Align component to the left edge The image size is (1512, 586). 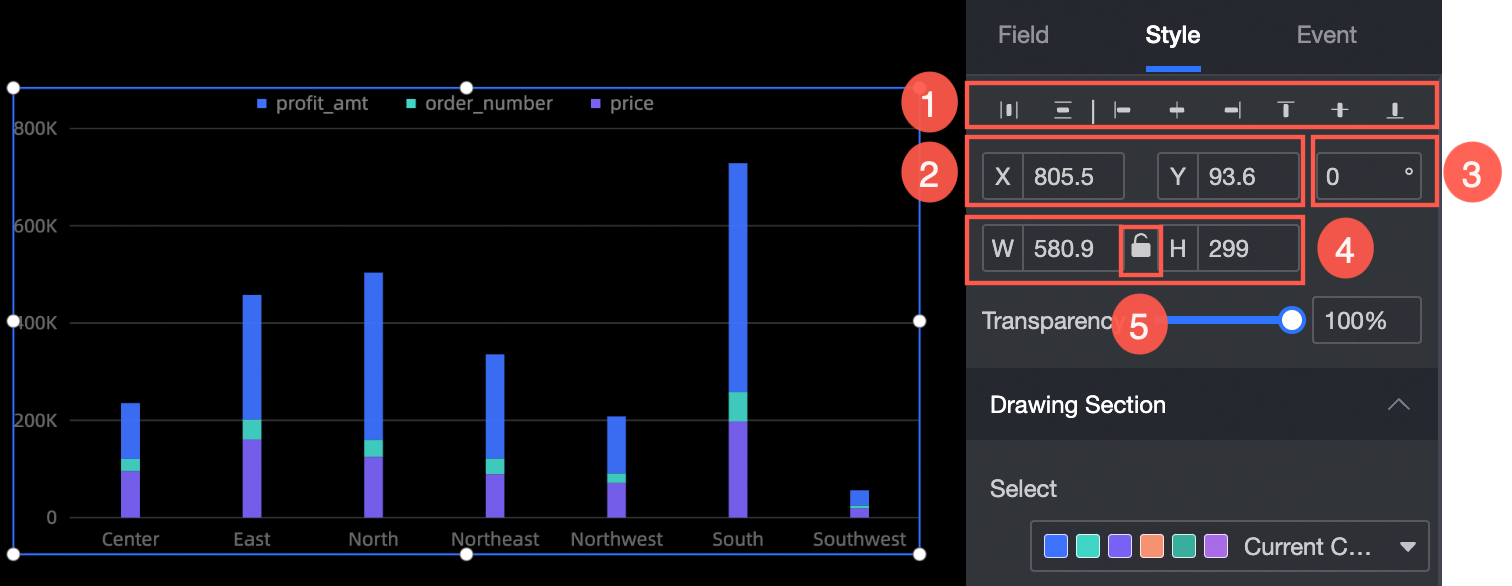pyautogui.click(x=1122, y=110)
